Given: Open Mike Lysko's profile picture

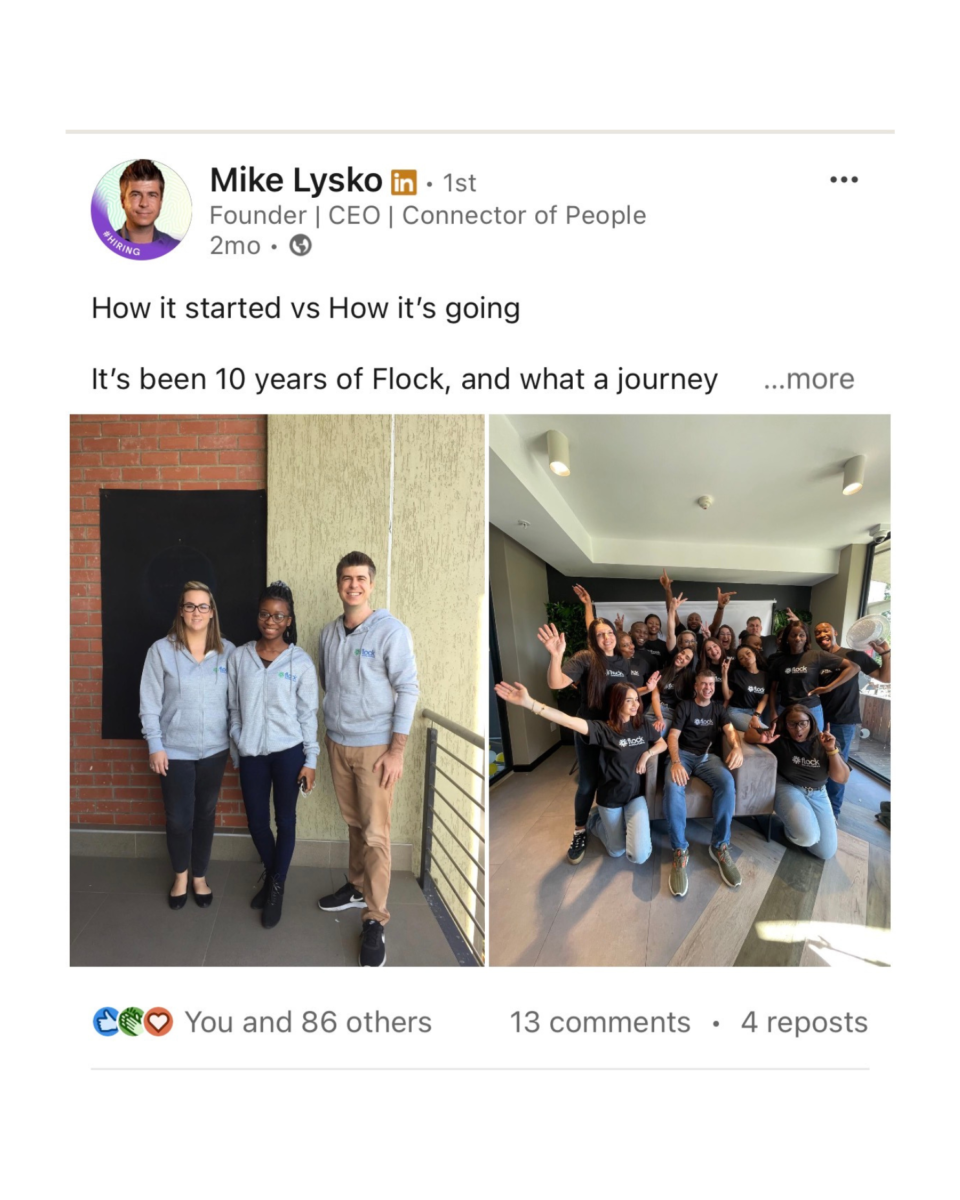Looking at the screenshot, I should coord(141,210).
